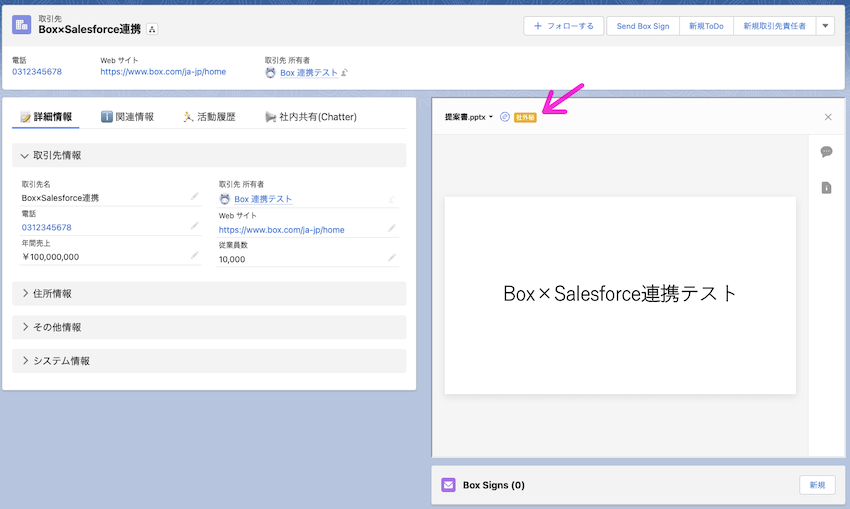Switch to the 詳細情報 tab
Image resolution: width=850 pixels, height=509 pixels.
pyautogui.click(x=46, y=117)
